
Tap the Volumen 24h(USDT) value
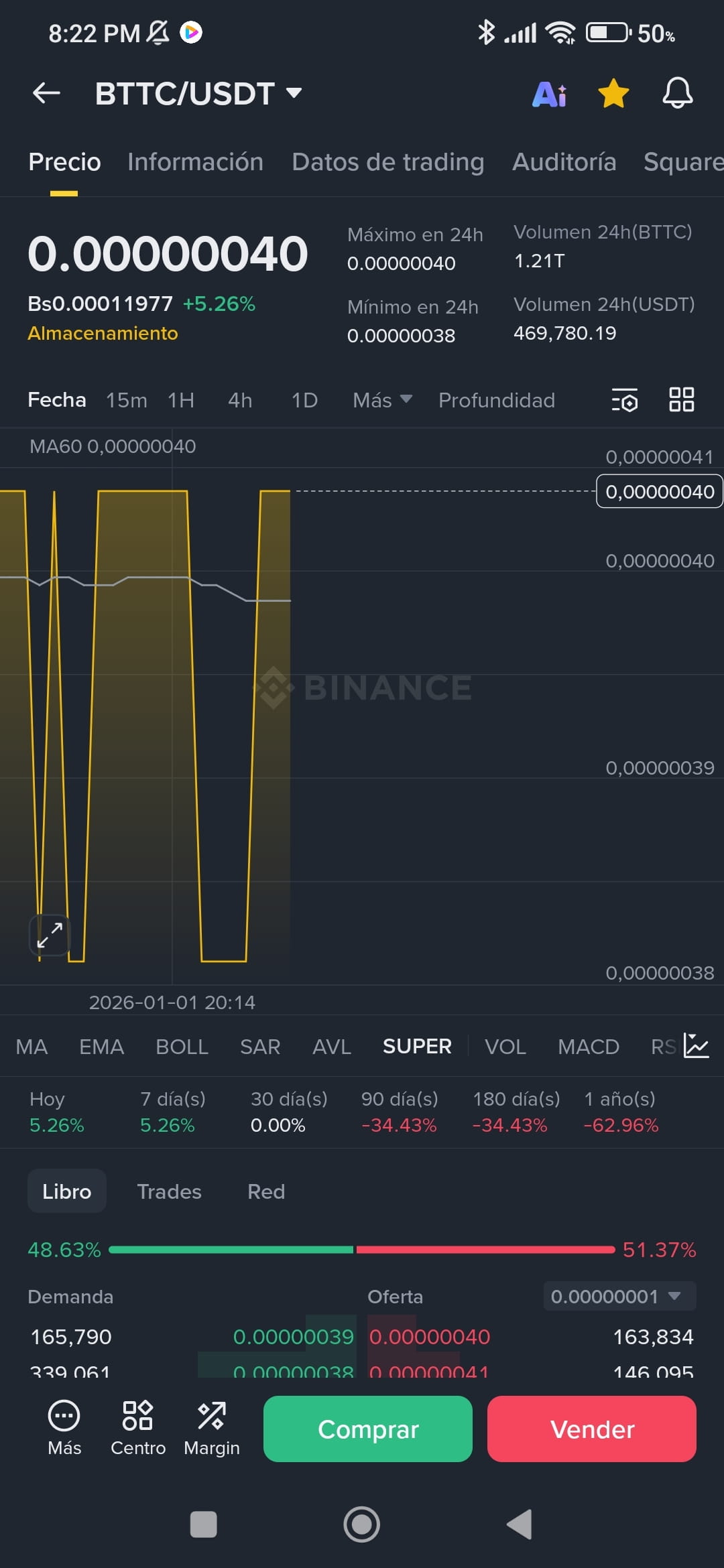pyautogui.click(x=564, y=333)
